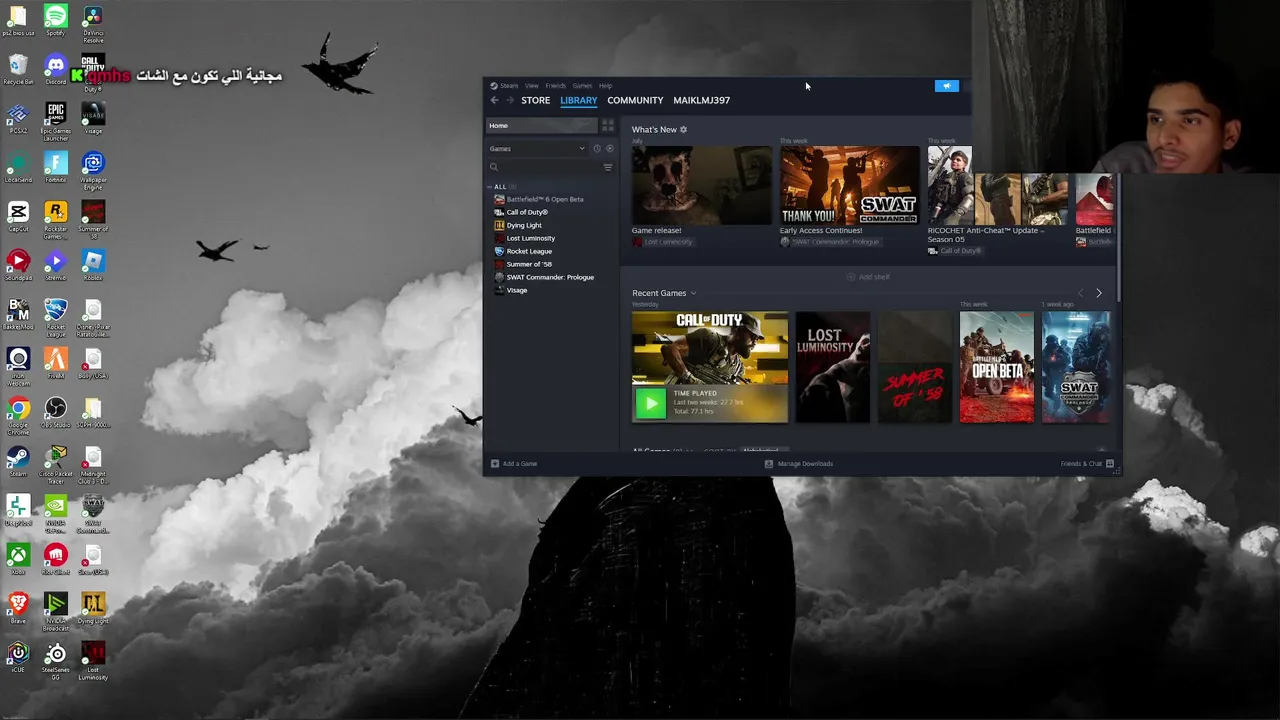The width and height of the screenshot is (1280, 720).
Task: Play Call of Duty with green play button
Action: (650, 403)
